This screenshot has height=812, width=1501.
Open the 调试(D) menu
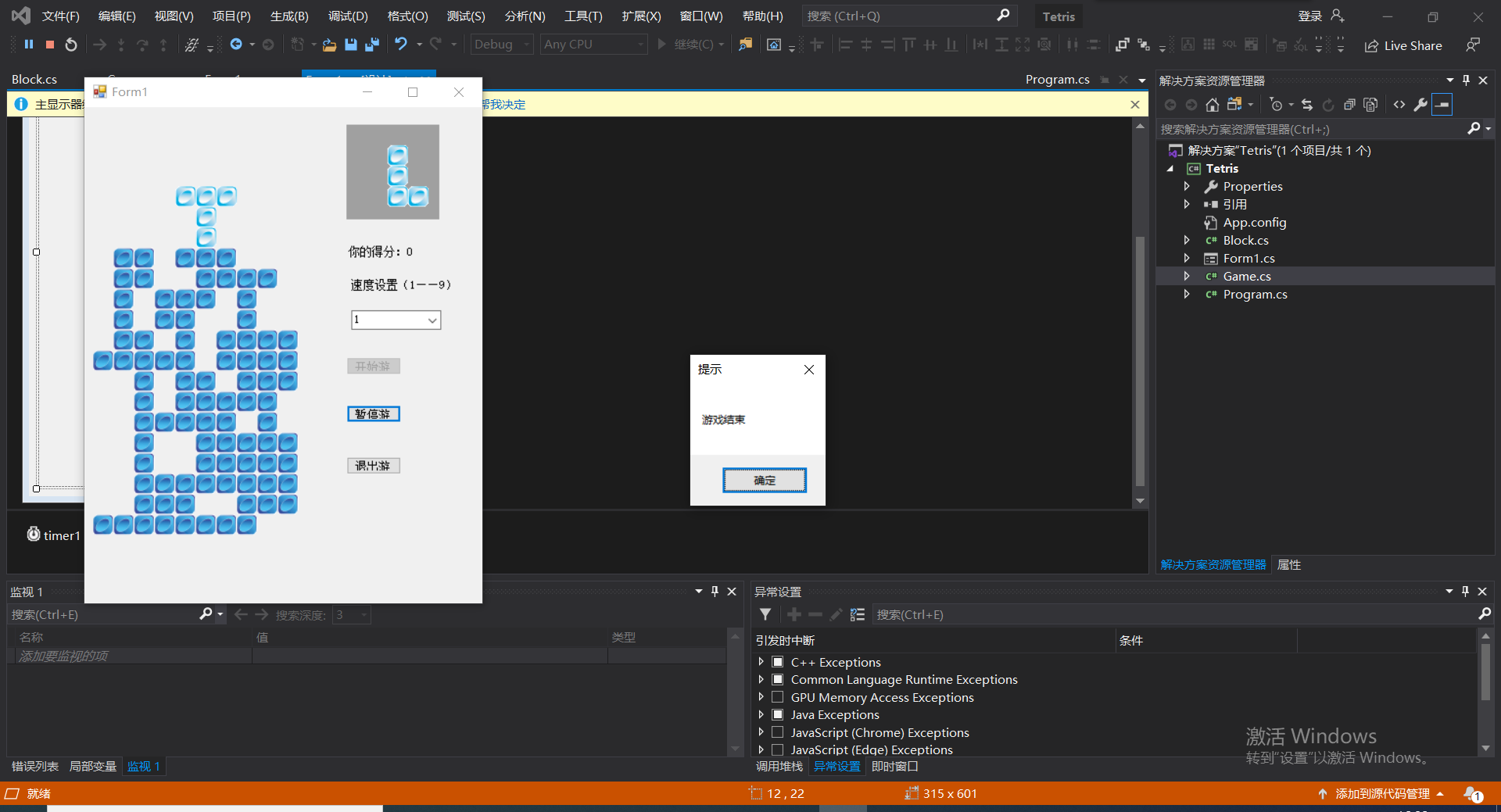(x=348, y=16)
